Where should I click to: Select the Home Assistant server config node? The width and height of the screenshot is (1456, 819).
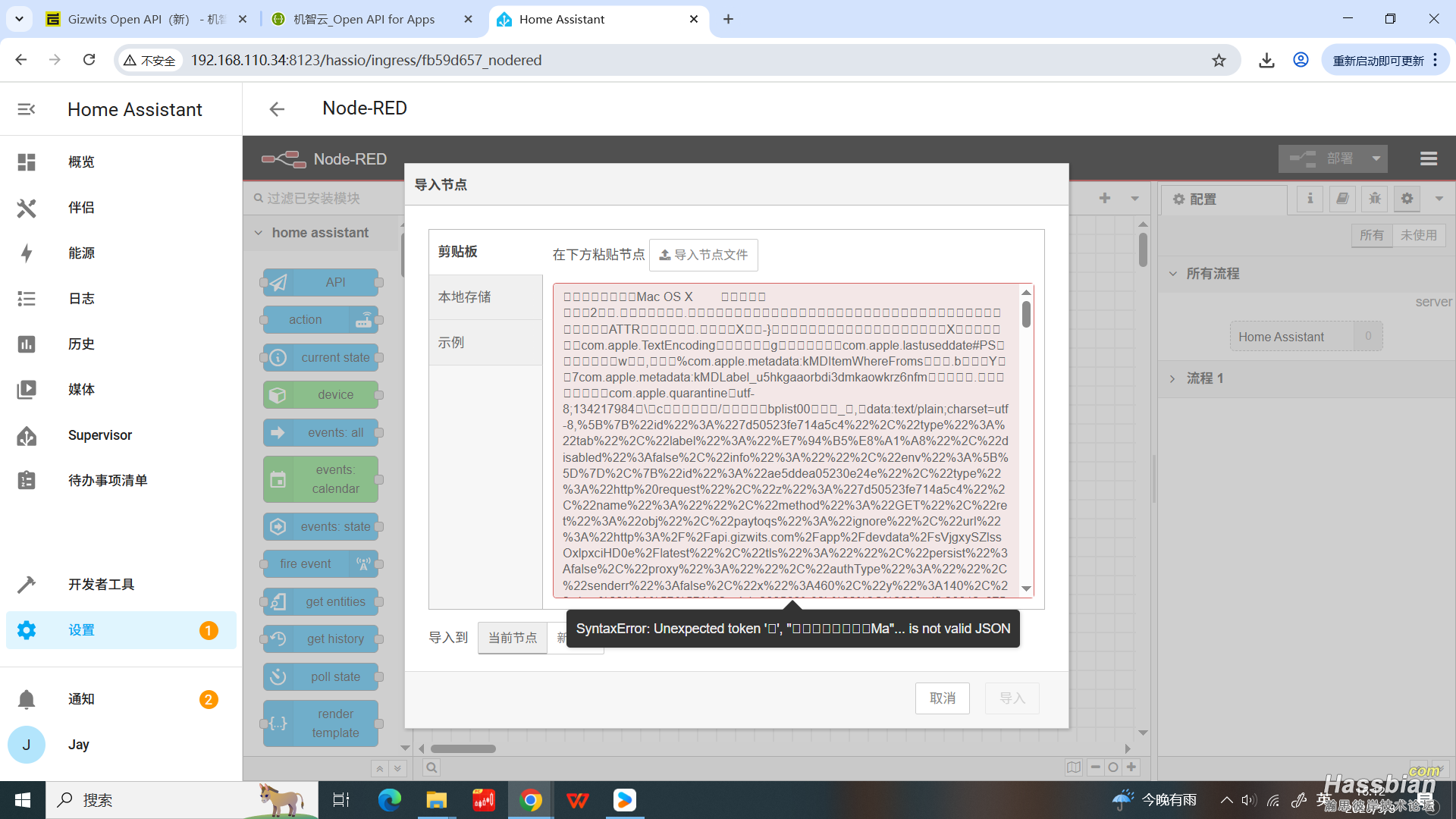coord(1306,337)
